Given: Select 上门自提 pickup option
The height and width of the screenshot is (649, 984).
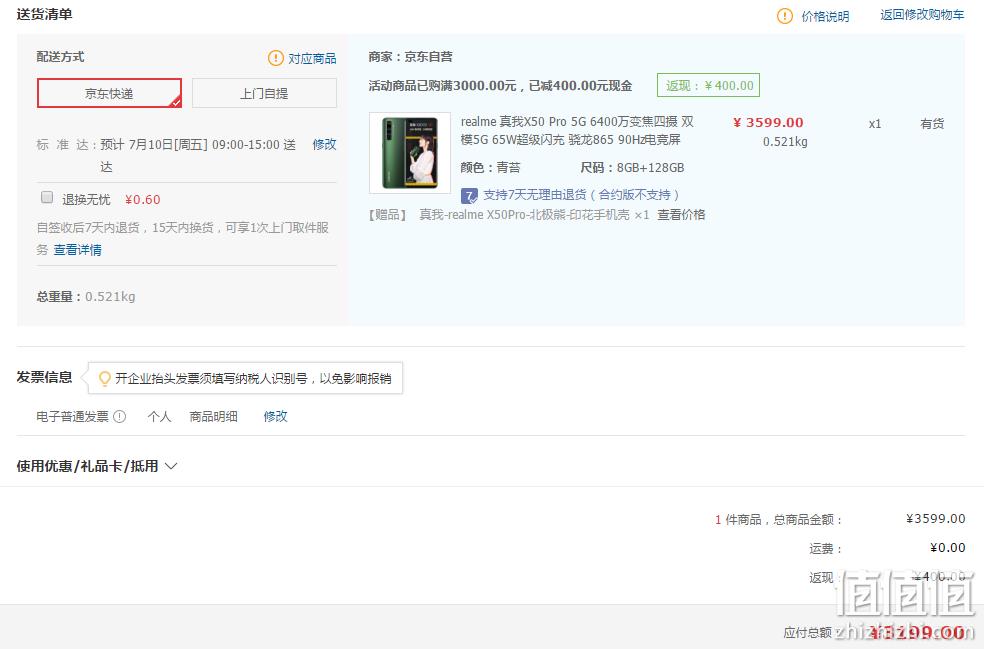Looking at the screenshot, I should [x=264, y=93].
